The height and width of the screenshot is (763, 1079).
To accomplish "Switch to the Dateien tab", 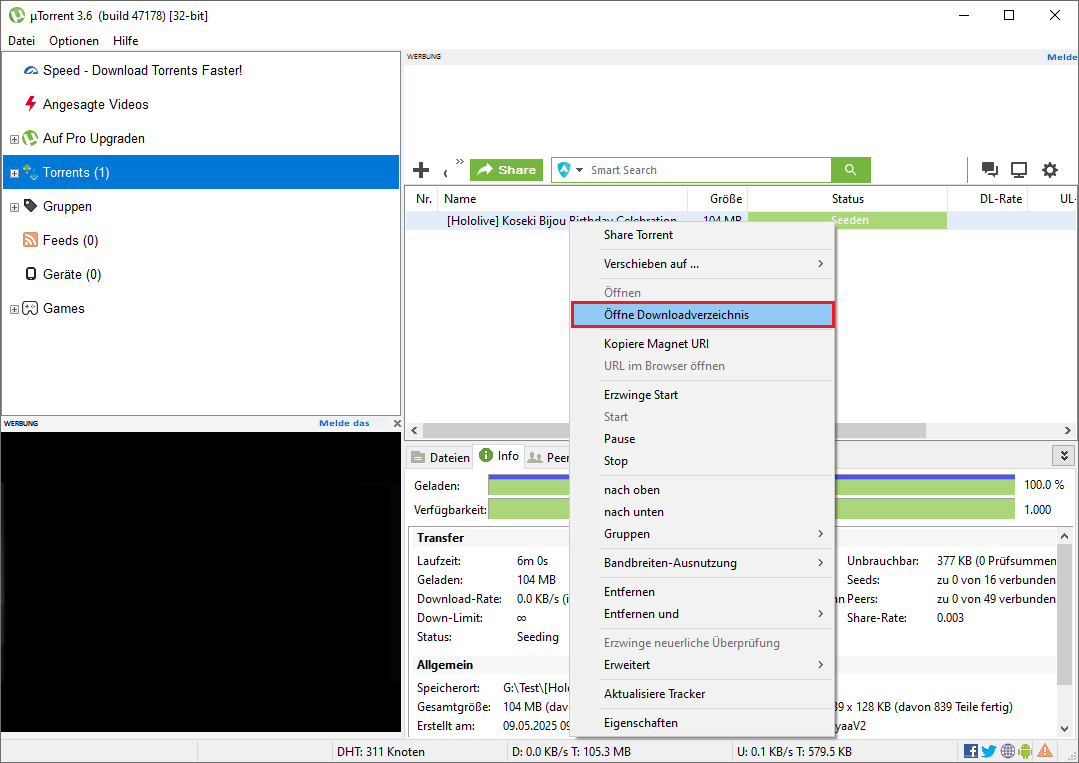I will click(x=440, y=457).
